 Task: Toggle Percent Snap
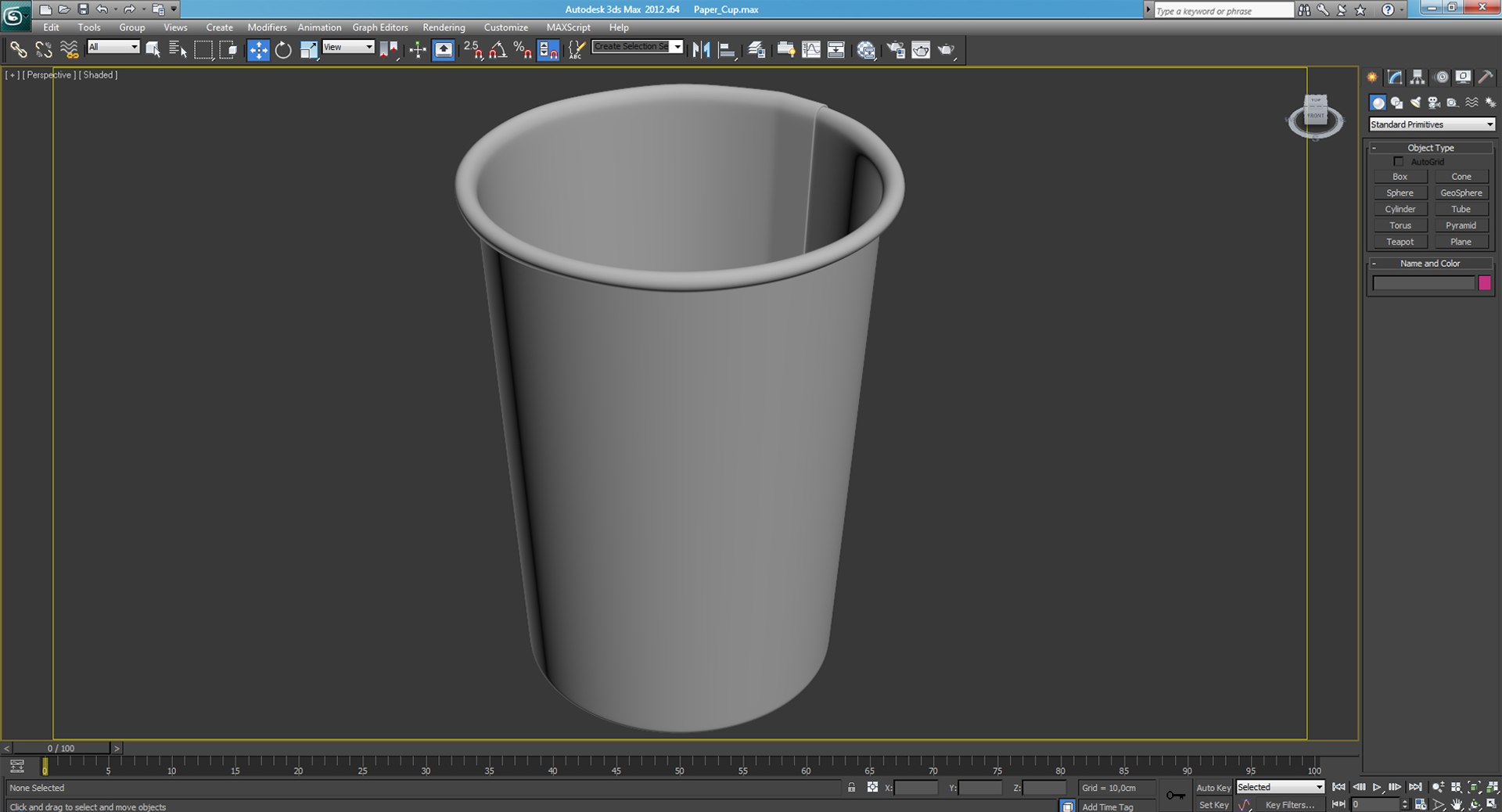coord(523,50)
